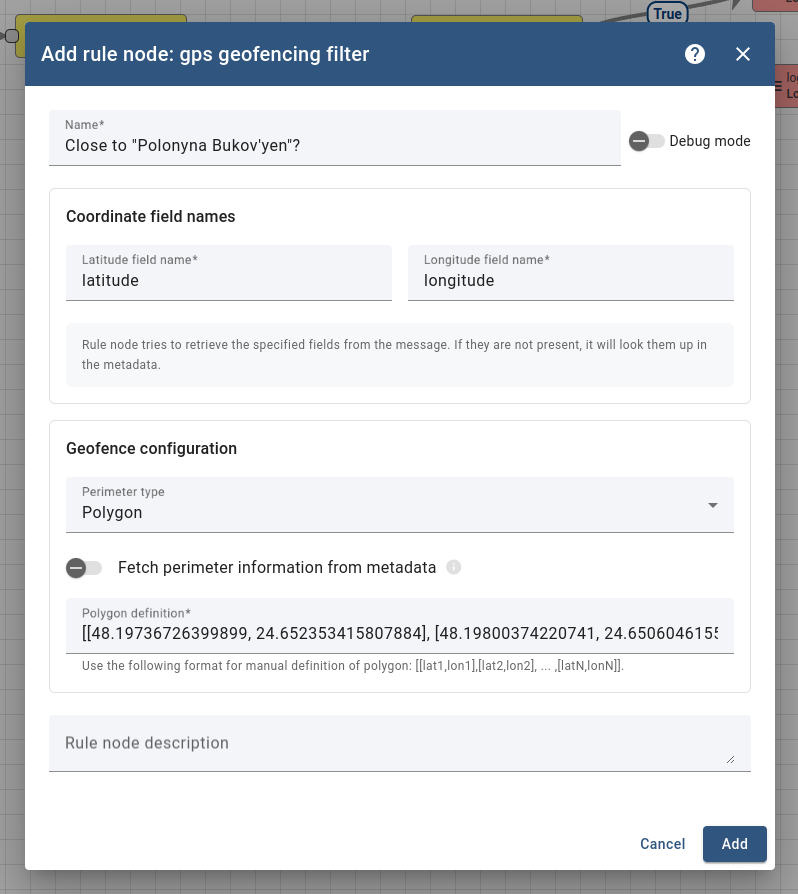
Task: Select the red rule node at right edge
Action: pyautogui.click(x=785, y=86)
